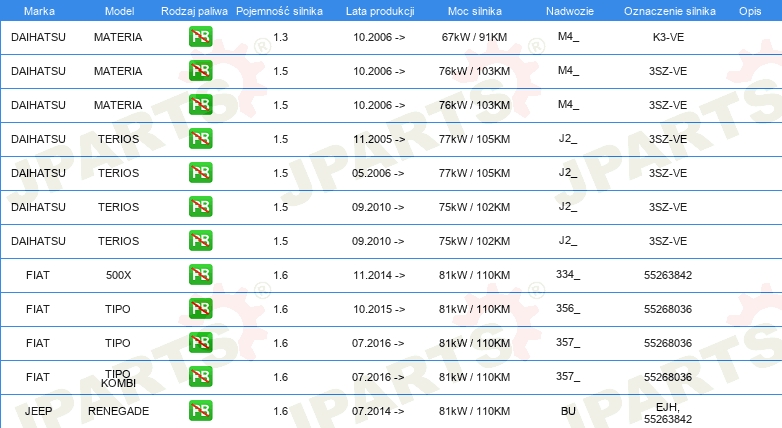782x428 pixels.
Task: Click the fuel icon in the Tipo 356_ row
Action: click(200, 309)
